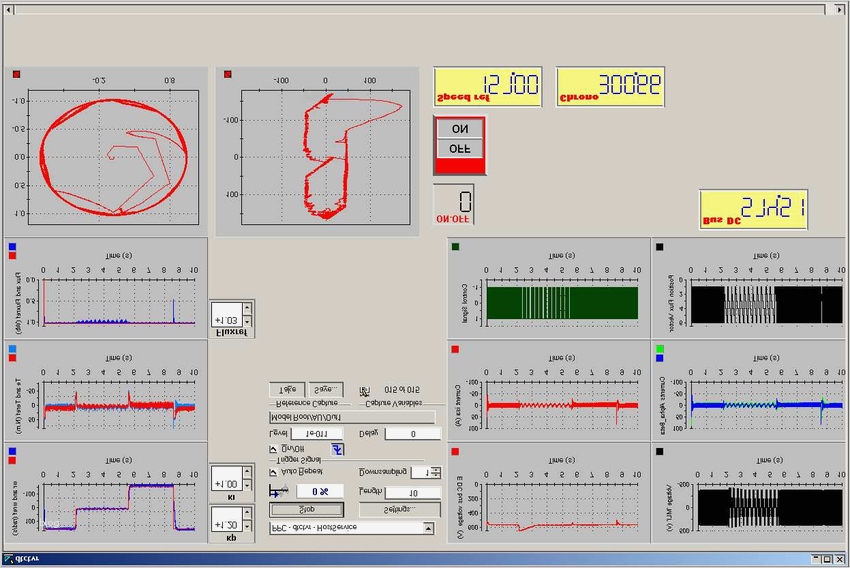This screenshot has width=850, height=568.
Task: Toggle the Auto Repeat checkbox
Action: (x=275, y=471)
